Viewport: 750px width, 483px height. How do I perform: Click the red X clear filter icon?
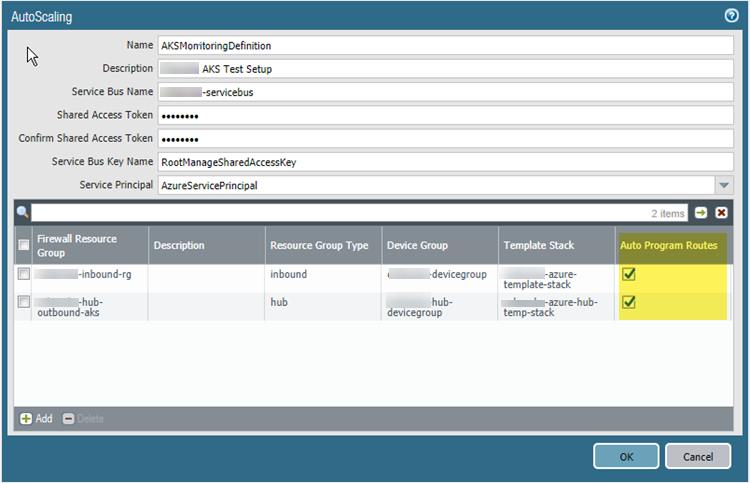pyautogui.click(x=721, y=213)
